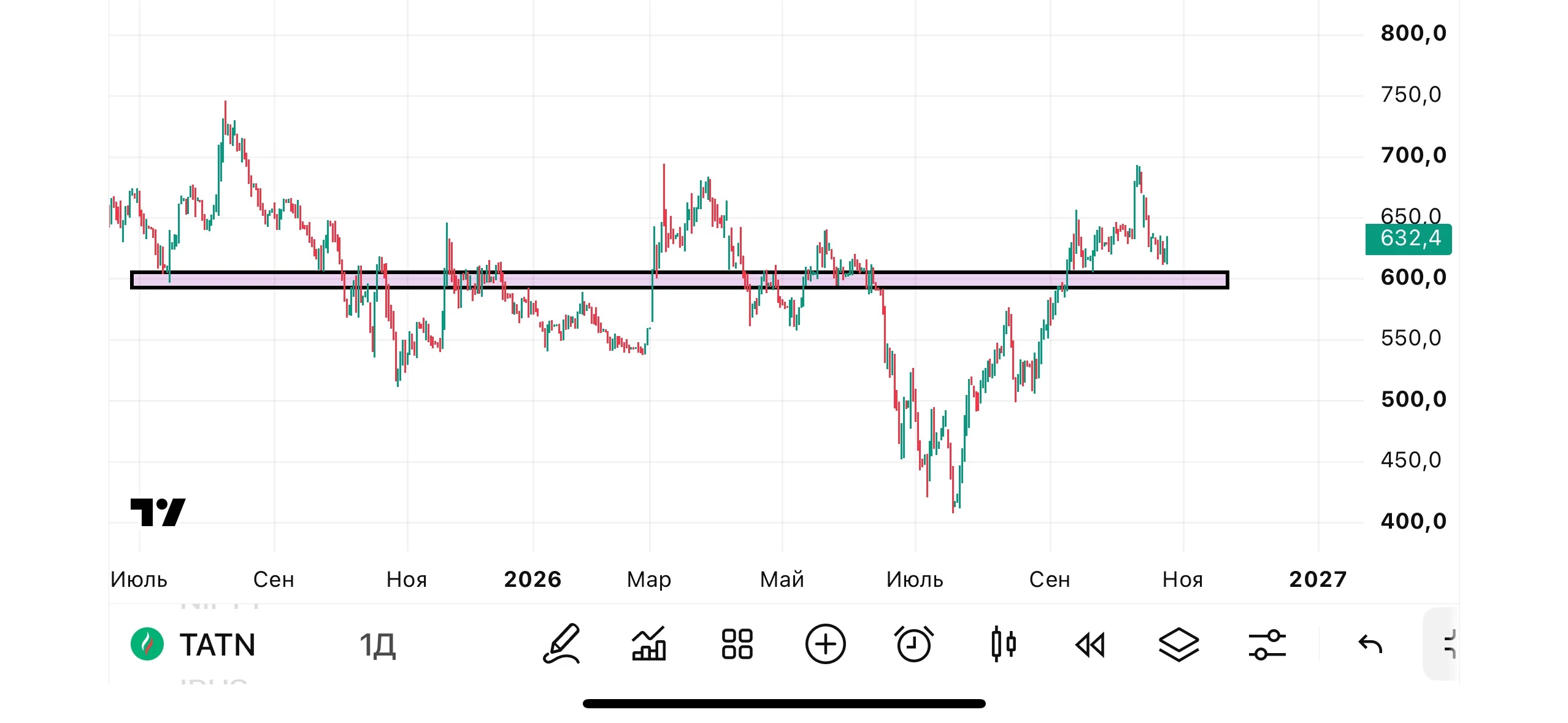Select the current price label 632,4
1568x723 pixels.
1409,239
